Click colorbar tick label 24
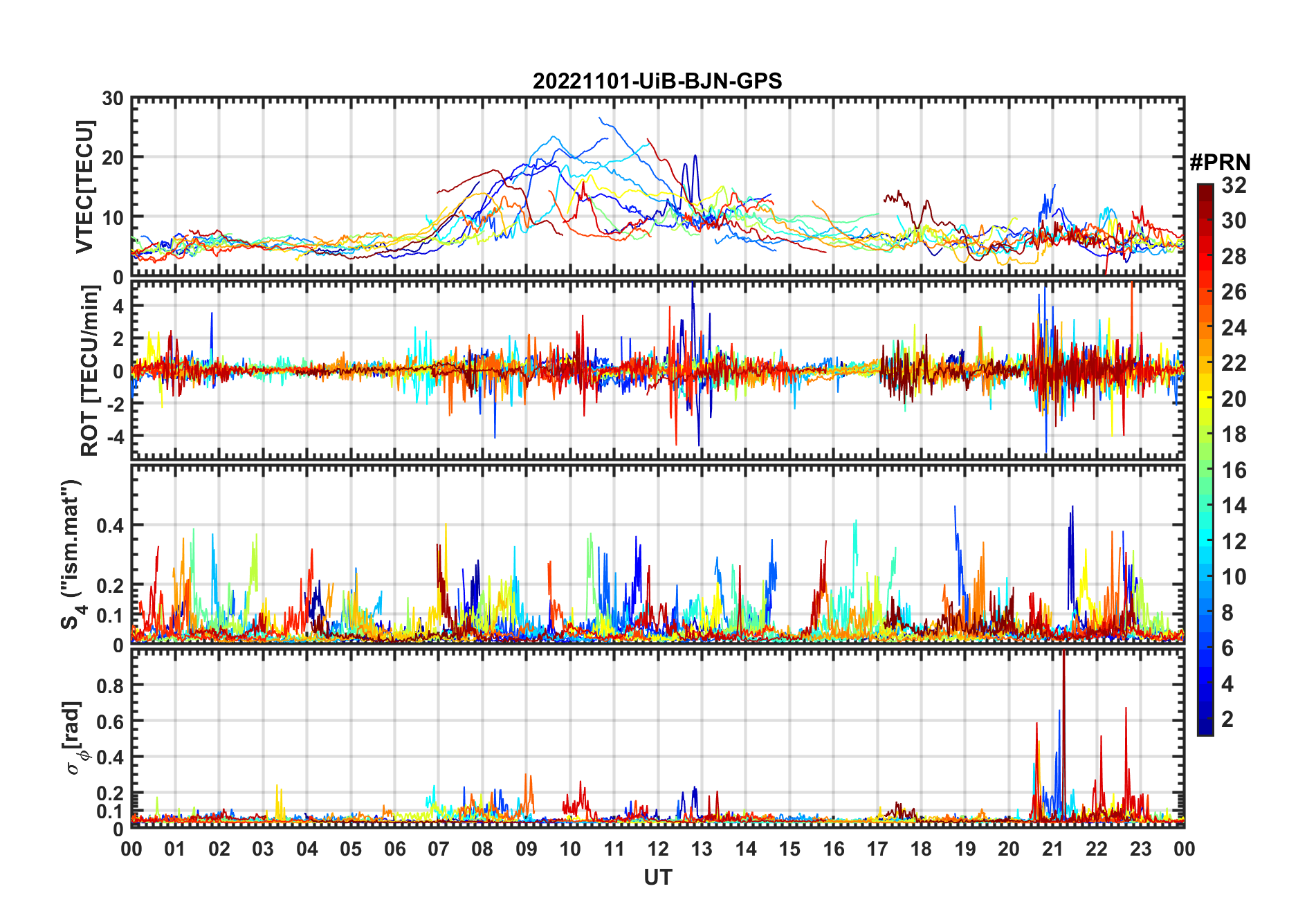The width and height of the screenshot is (1316, 920). (x=1234, y=328)
